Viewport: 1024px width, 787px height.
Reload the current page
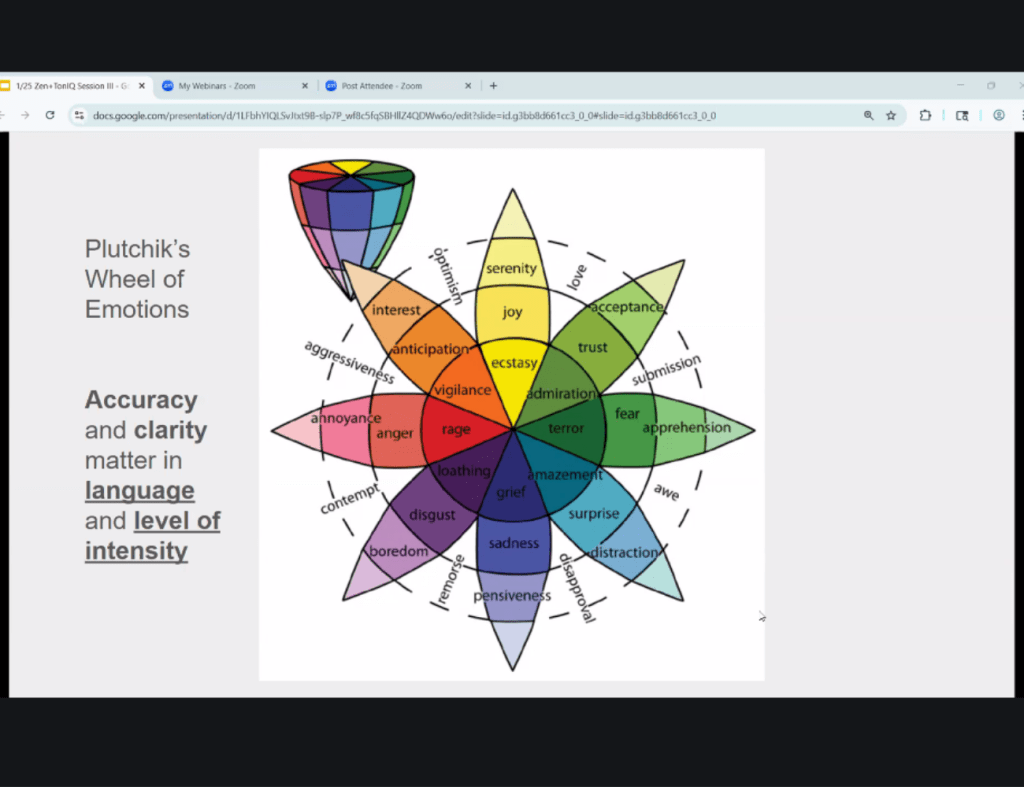pos(50,115)
